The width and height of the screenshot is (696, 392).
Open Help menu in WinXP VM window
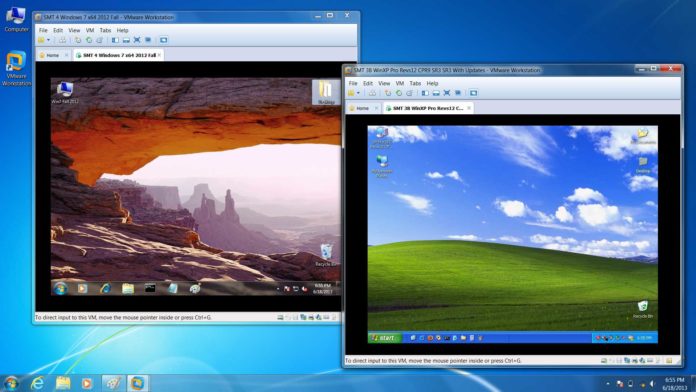[432, 83]
